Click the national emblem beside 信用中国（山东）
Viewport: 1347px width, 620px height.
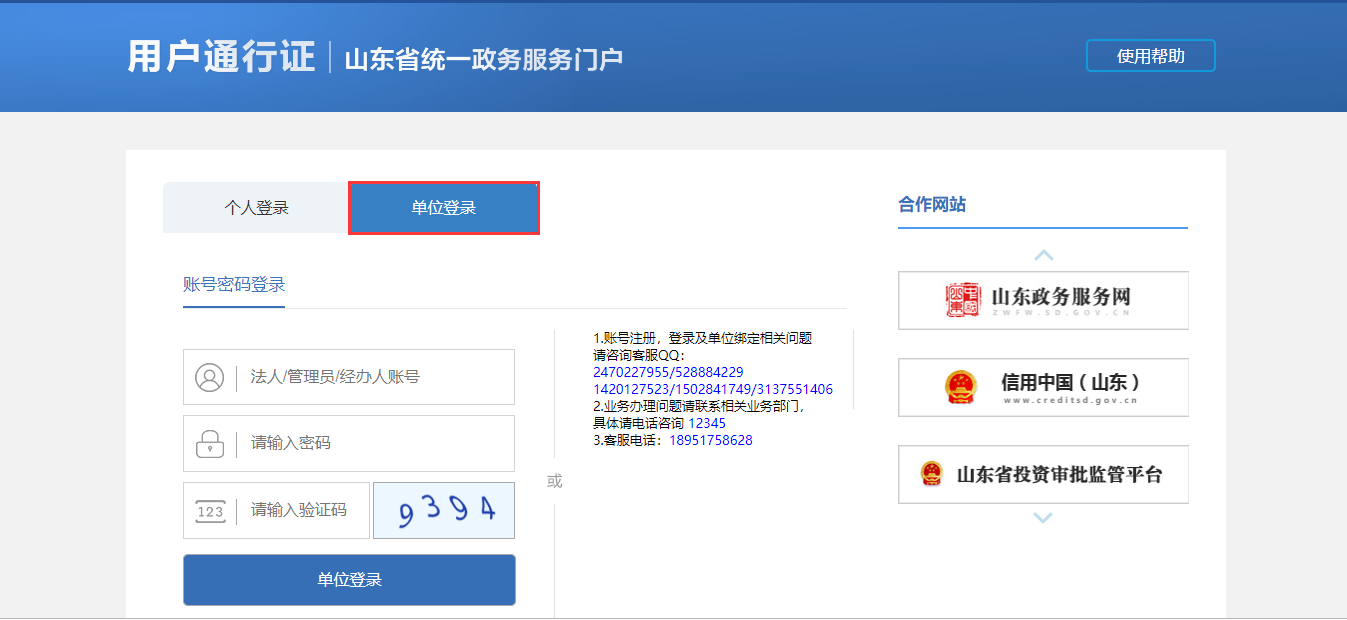click(x=961, y=387)
